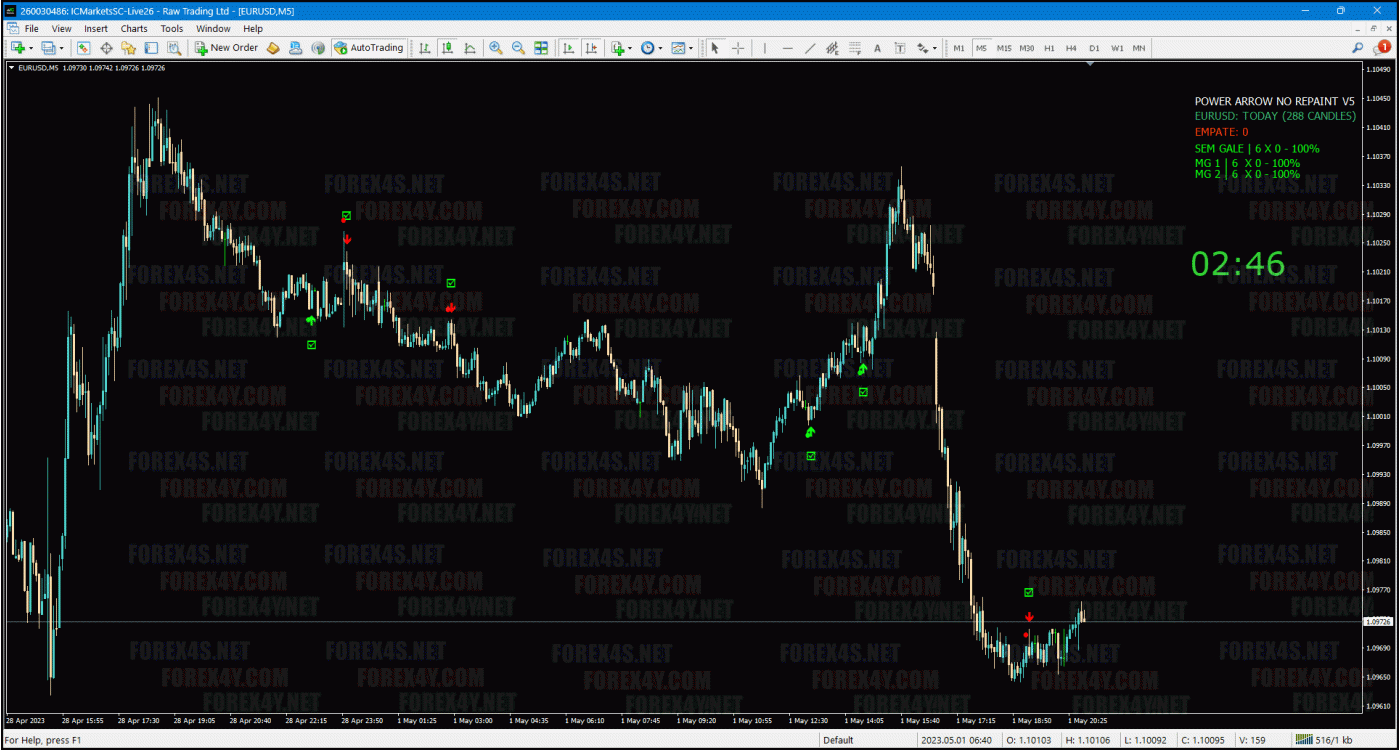Draw a trendline with the diagonal line tool
This screenshot has height=750, width=1400.
[810, 48]
